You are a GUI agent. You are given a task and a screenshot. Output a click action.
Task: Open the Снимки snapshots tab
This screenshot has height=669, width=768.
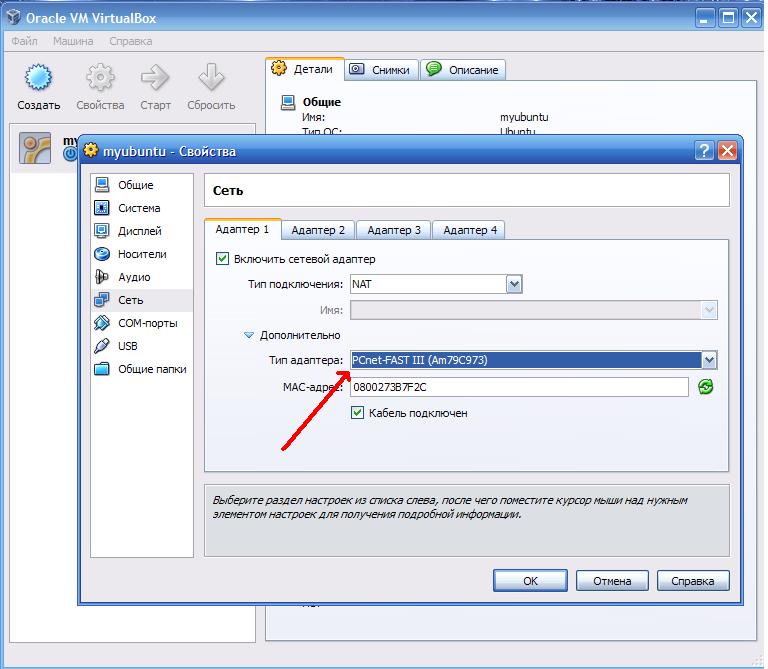pos(382,70)
